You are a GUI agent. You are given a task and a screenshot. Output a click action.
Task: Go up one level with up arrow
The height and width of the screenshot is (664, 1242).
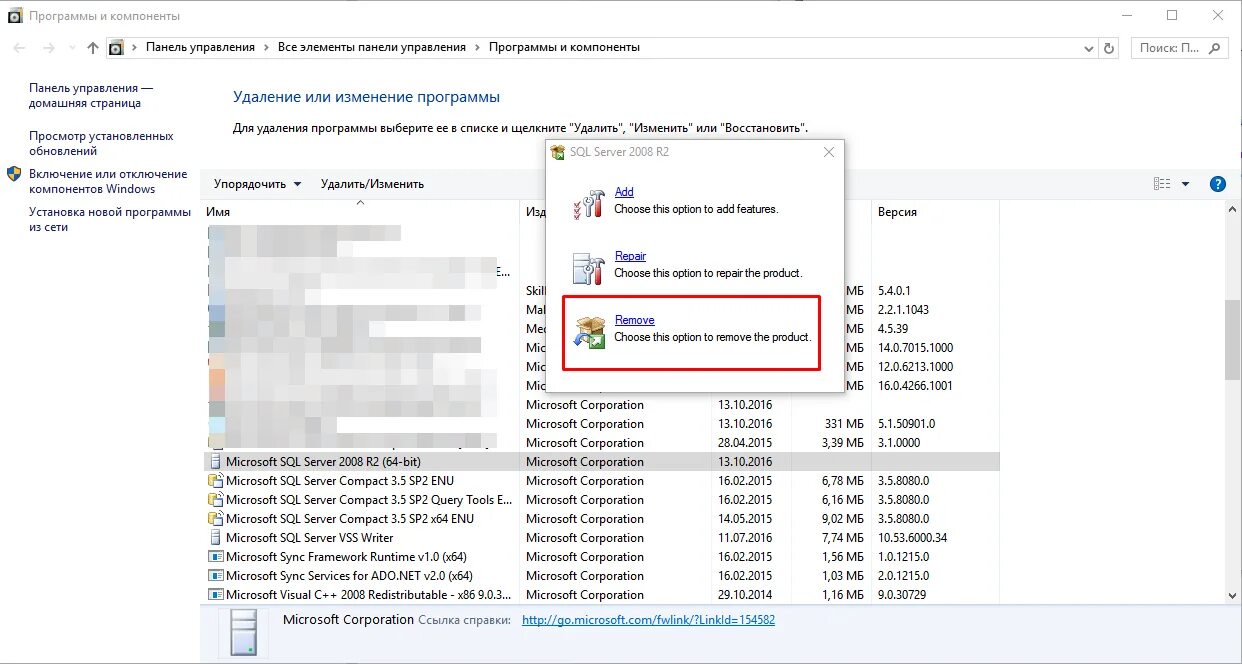(93, 48)
